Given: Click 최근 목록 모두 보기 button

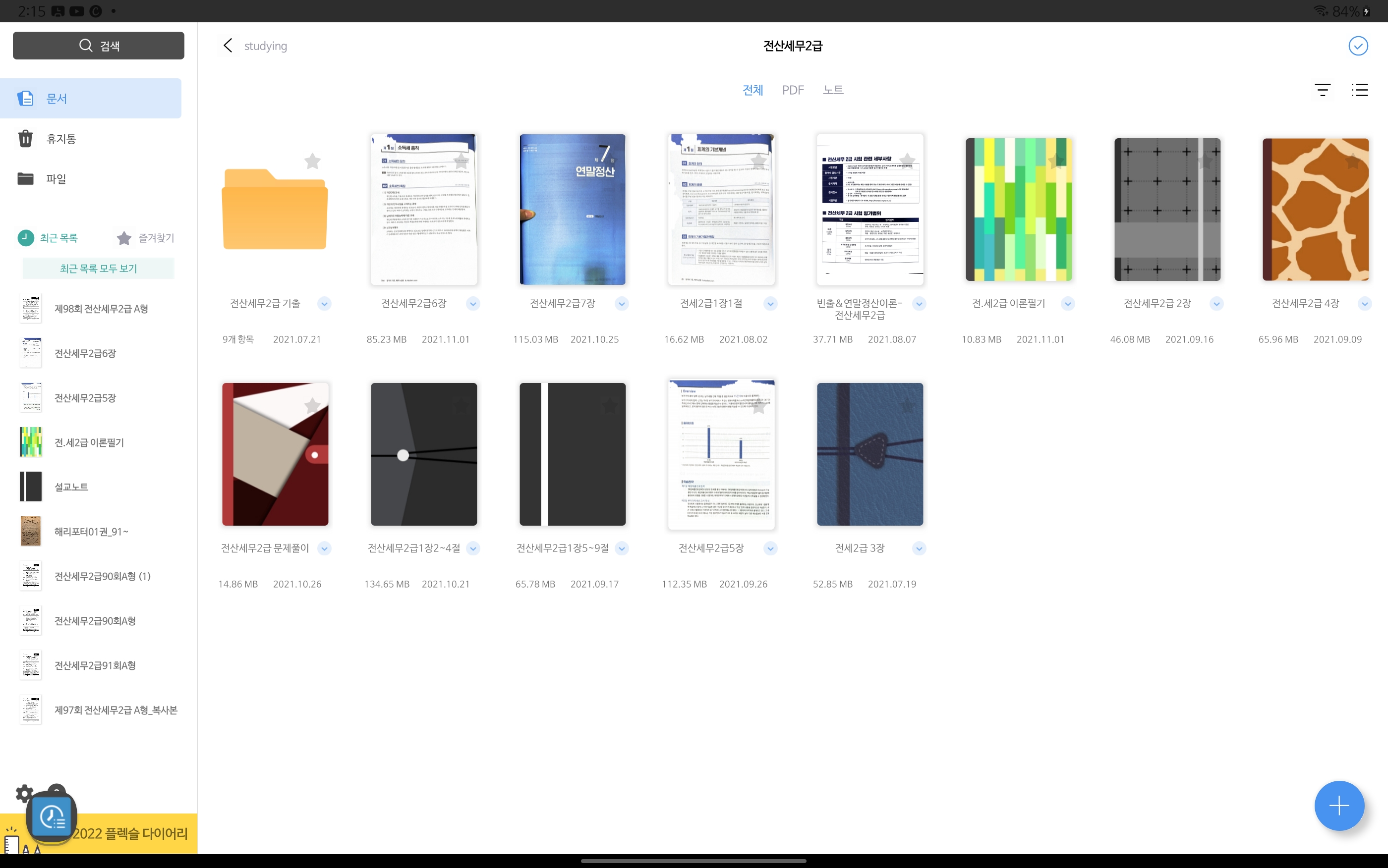Looking at the screenshot, I should tap(98, 268).
